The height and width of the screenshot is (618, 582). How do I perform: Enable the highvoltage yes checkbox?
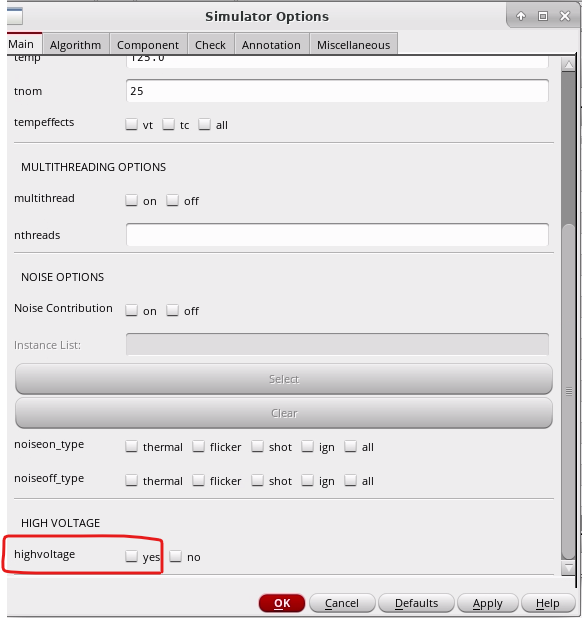tap(131, 556)
